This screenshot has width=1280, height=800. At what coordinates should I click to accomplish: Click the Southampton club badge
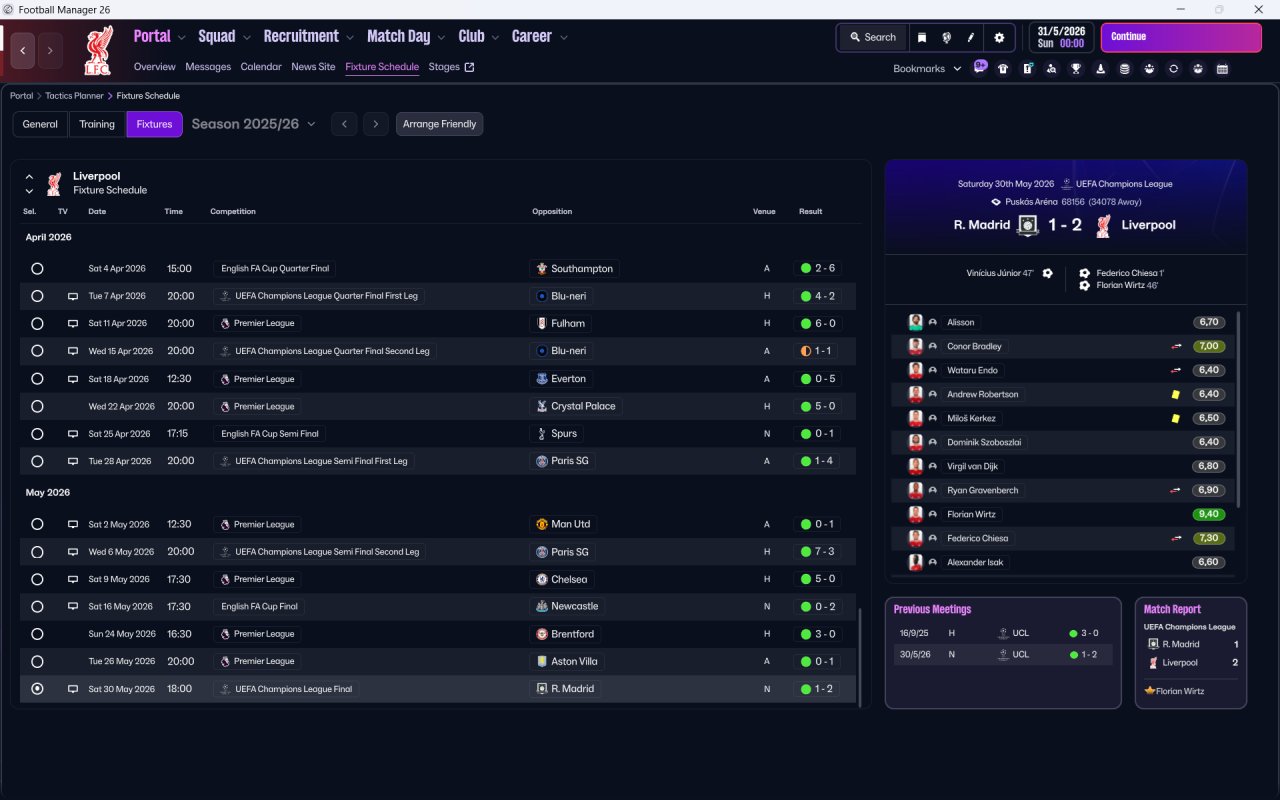pos(541,269)
